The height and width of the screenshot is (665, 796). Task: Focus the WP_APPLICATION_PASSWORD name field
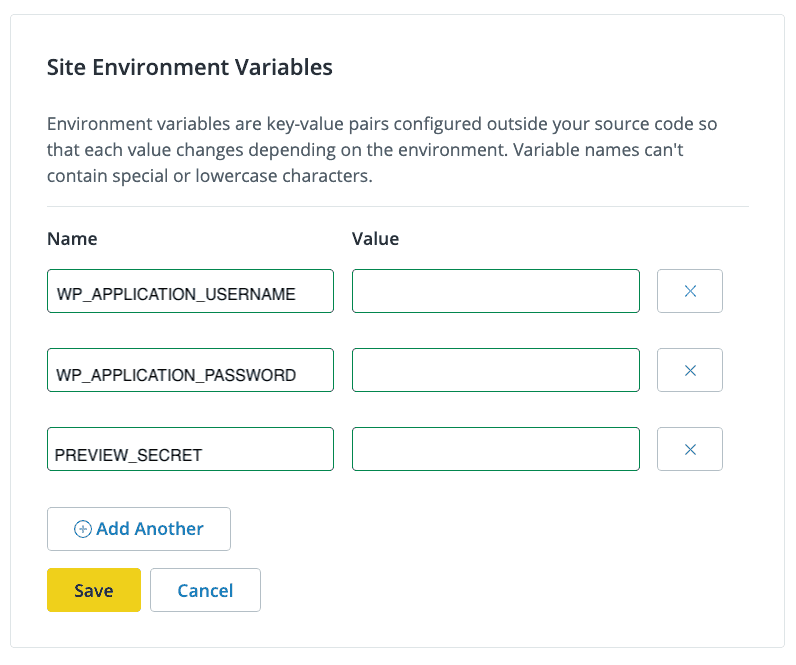[x=190, y=370]
